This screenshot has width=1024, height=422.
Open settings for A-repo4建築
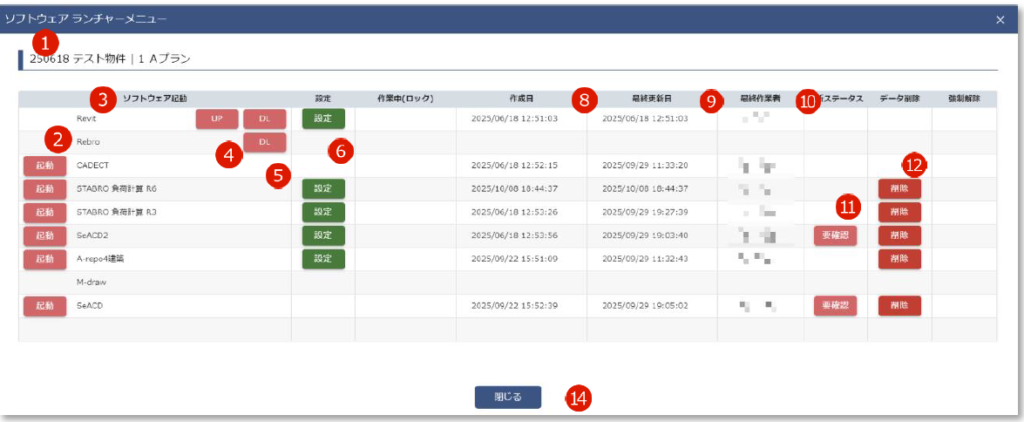[x=322, y=258]
